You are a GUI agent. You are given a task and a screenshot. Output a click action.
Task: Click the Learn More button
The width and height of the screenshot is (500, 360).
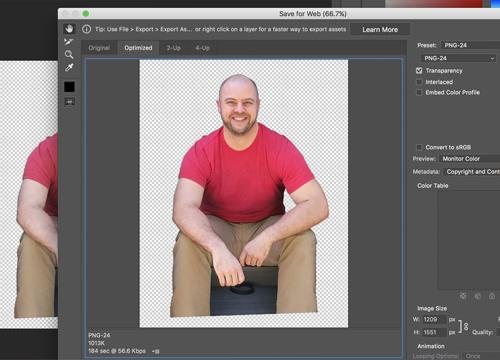click(380, 30)
